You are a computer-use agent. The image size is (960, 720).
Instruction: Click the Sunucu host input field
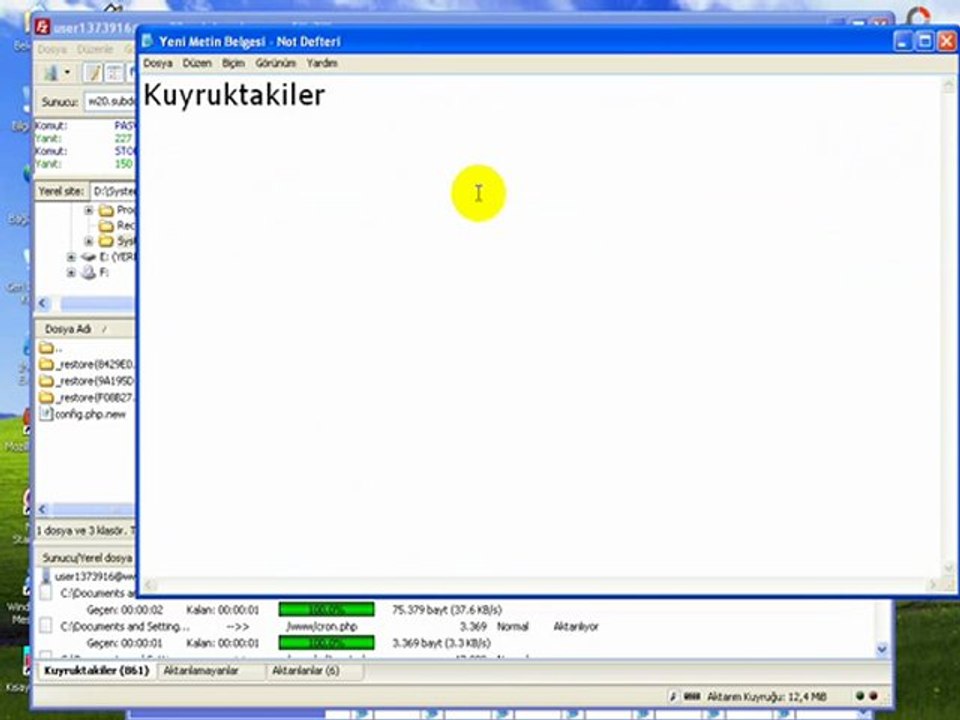click(x=110, y=102)
